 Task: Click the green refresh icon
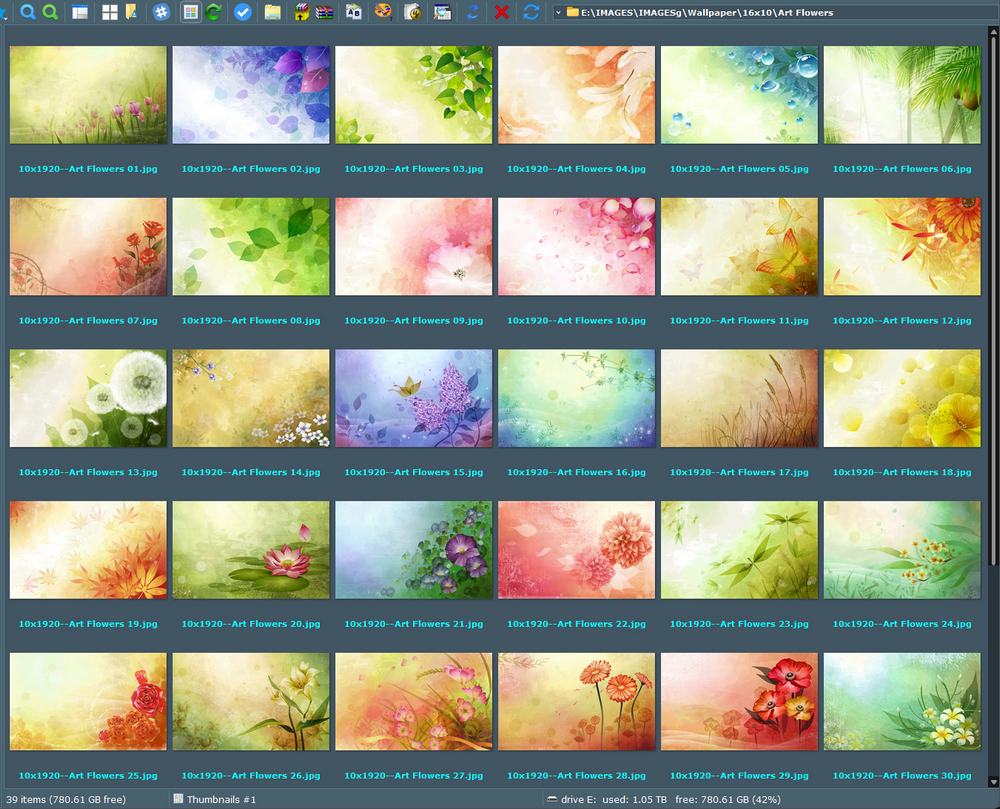pos(214,13)
